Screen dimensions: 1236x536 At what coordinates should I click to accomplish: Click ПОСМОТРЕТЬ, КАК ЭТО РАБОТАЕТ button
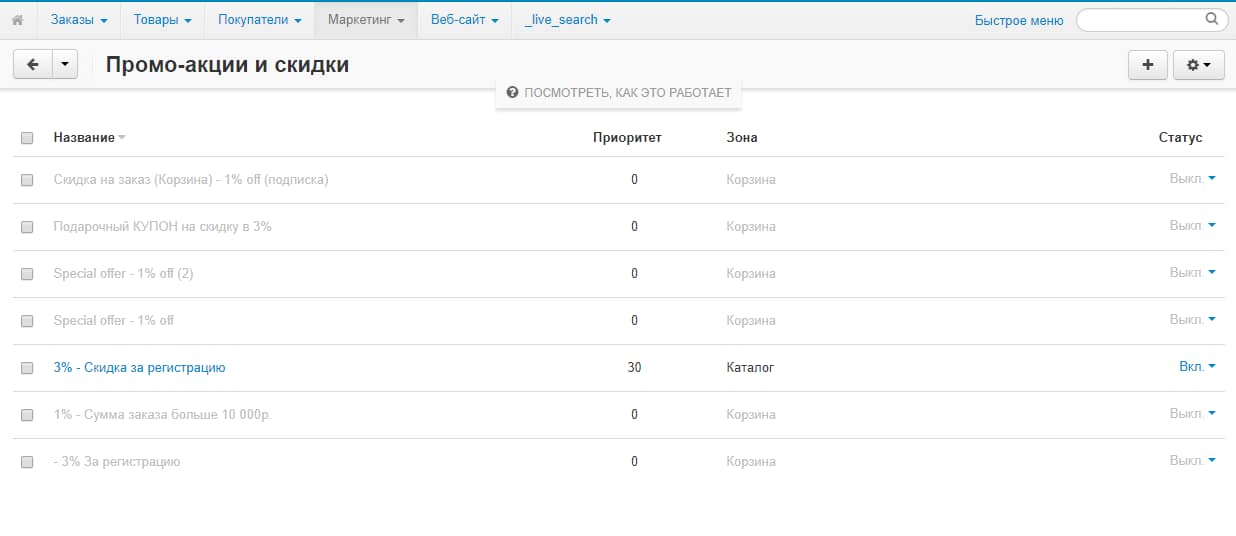627,92
